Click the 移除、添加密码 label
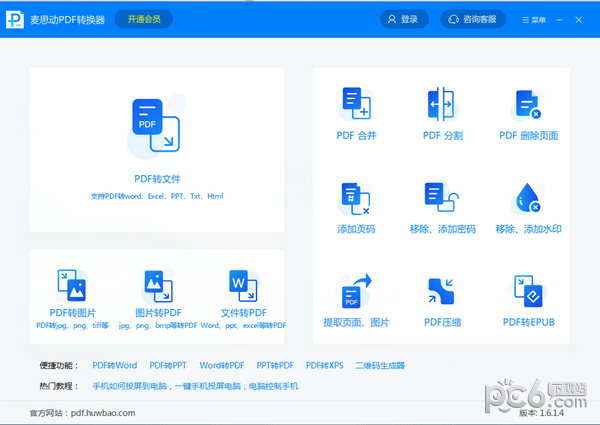The height and width of the screenshot is (425, 600). coord(442,229)
